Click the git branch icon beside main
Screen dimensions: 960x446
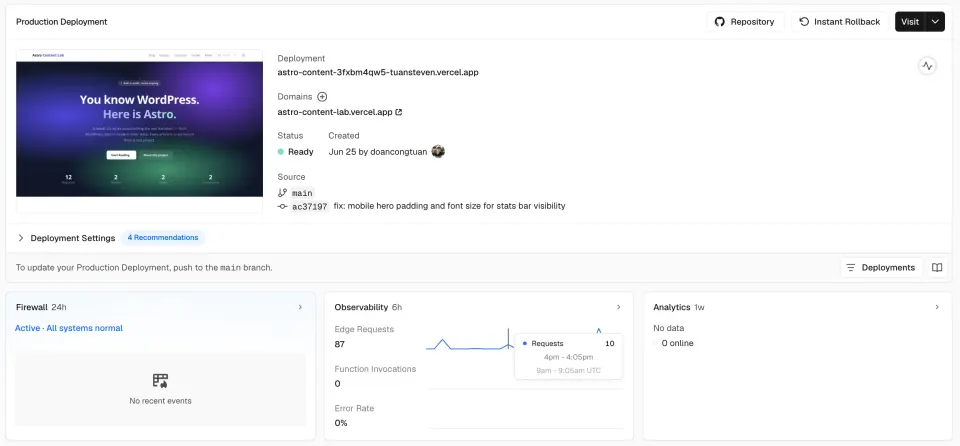click(282, 192)
